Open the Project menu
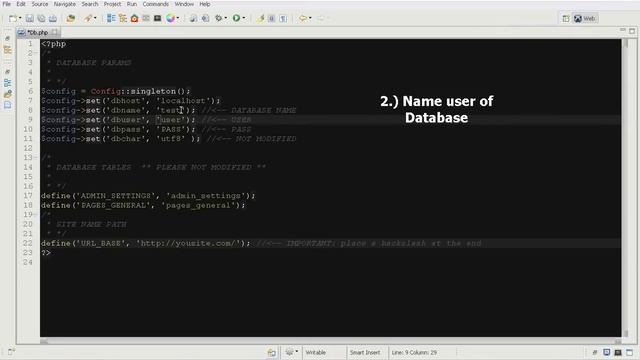This screenshot has width=640, height=360. tap(112, 4)
